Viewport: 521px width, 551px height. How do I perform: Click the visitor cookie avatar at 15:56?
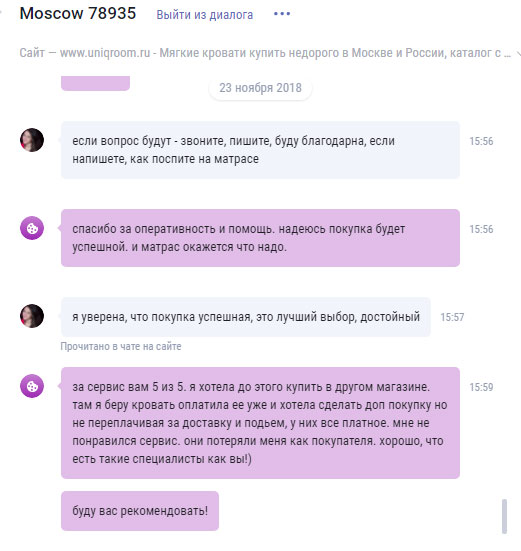(32, 228)
